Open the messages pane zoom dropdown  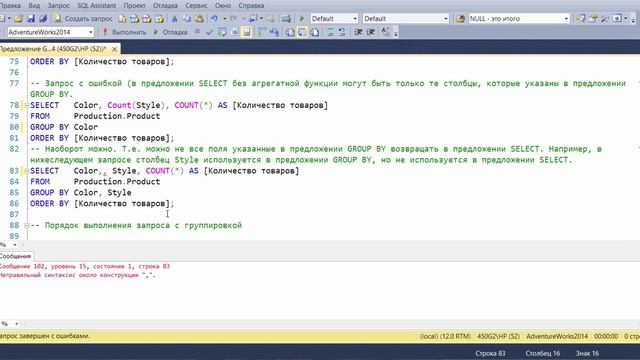click(x=16, y=324)
